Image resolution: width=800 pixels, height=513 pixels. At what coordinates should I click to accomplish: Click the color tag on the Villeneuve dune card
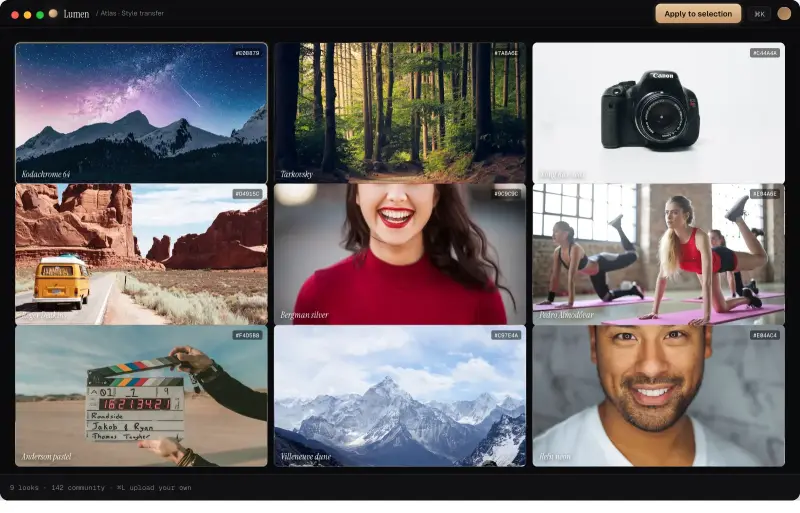[x=506, y=335]
